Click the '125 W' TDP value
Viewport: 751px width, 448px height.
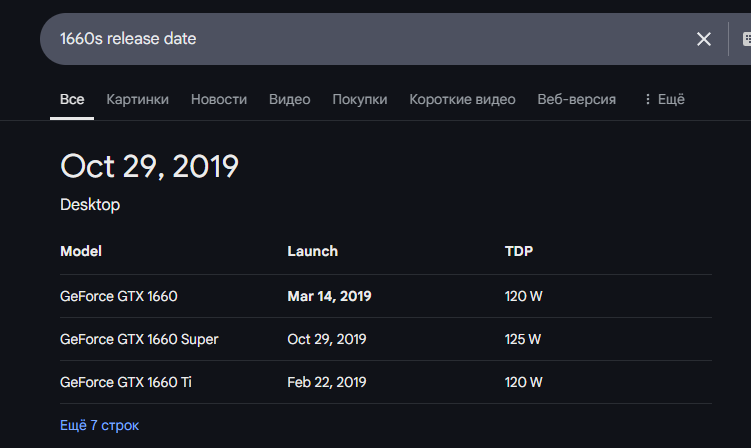[523, 339]
